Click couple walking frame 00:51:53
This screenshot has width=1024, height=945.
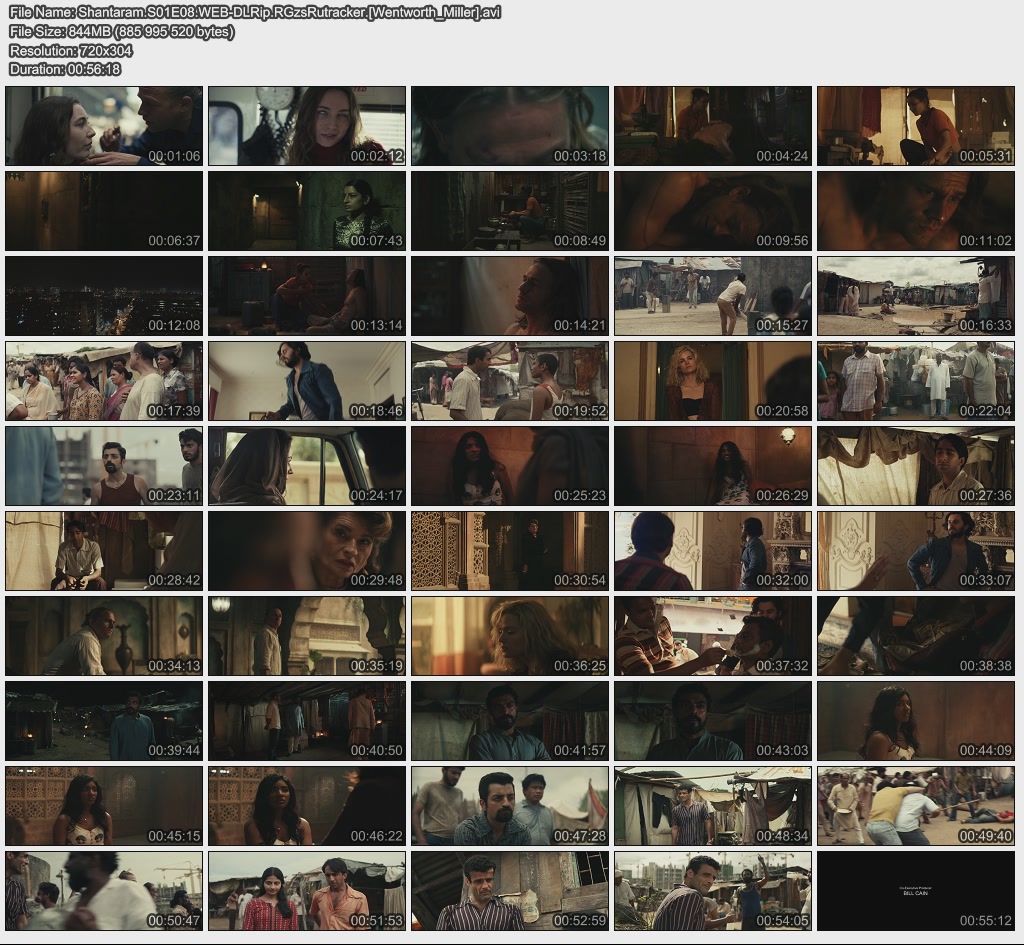307,891
